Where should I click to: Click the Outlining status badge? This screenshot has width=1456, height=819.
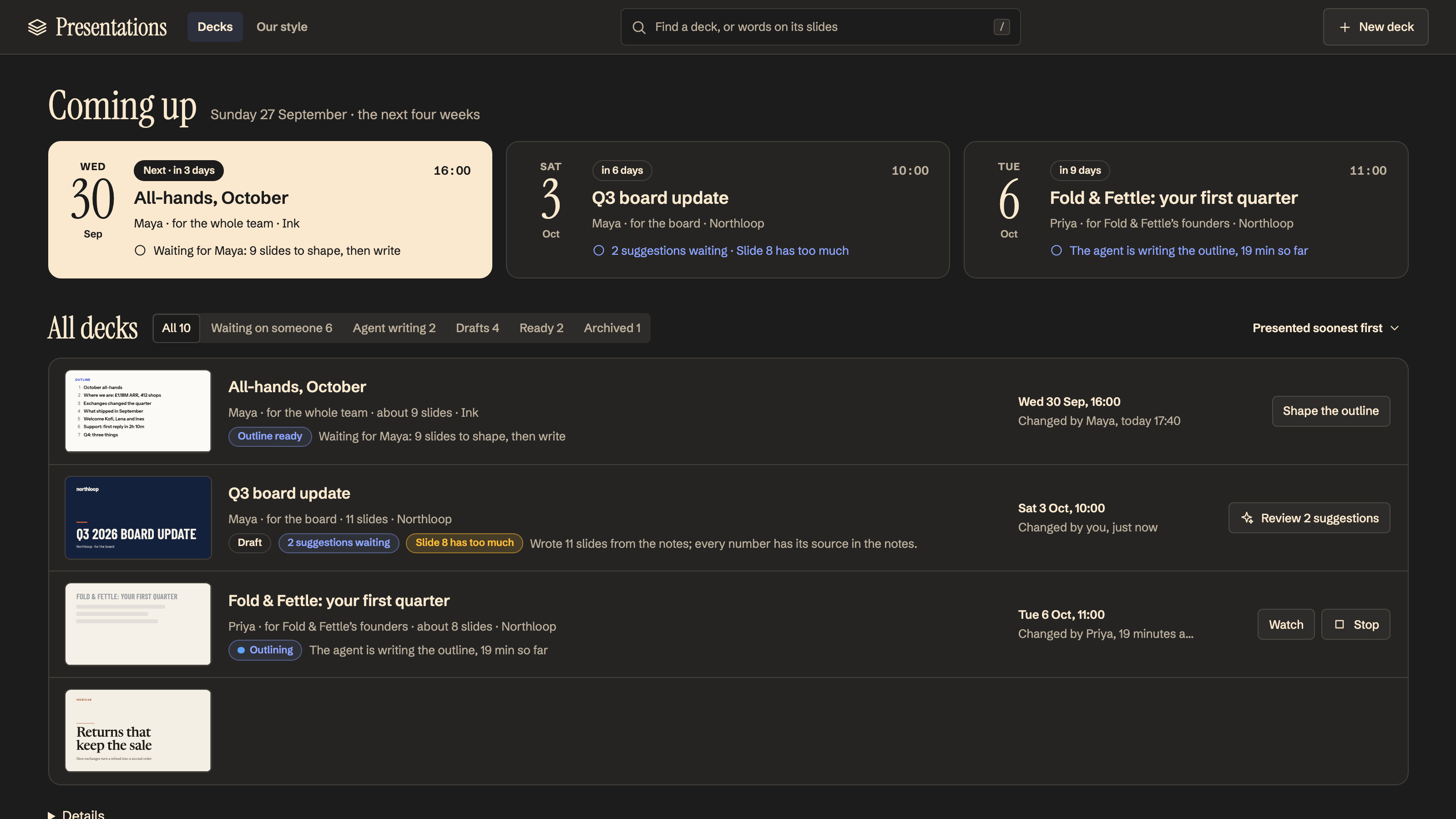265,650
